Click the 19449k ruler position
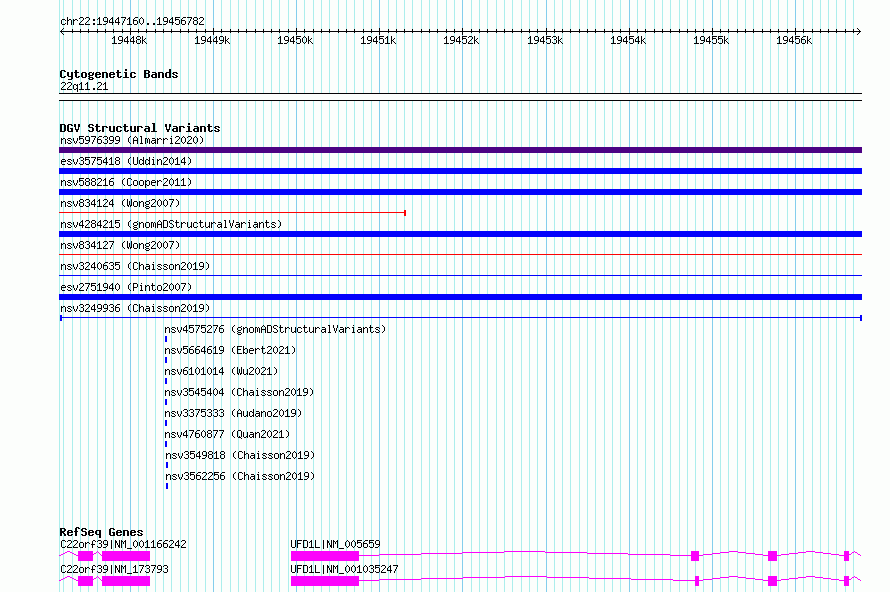 coord(212,40)
